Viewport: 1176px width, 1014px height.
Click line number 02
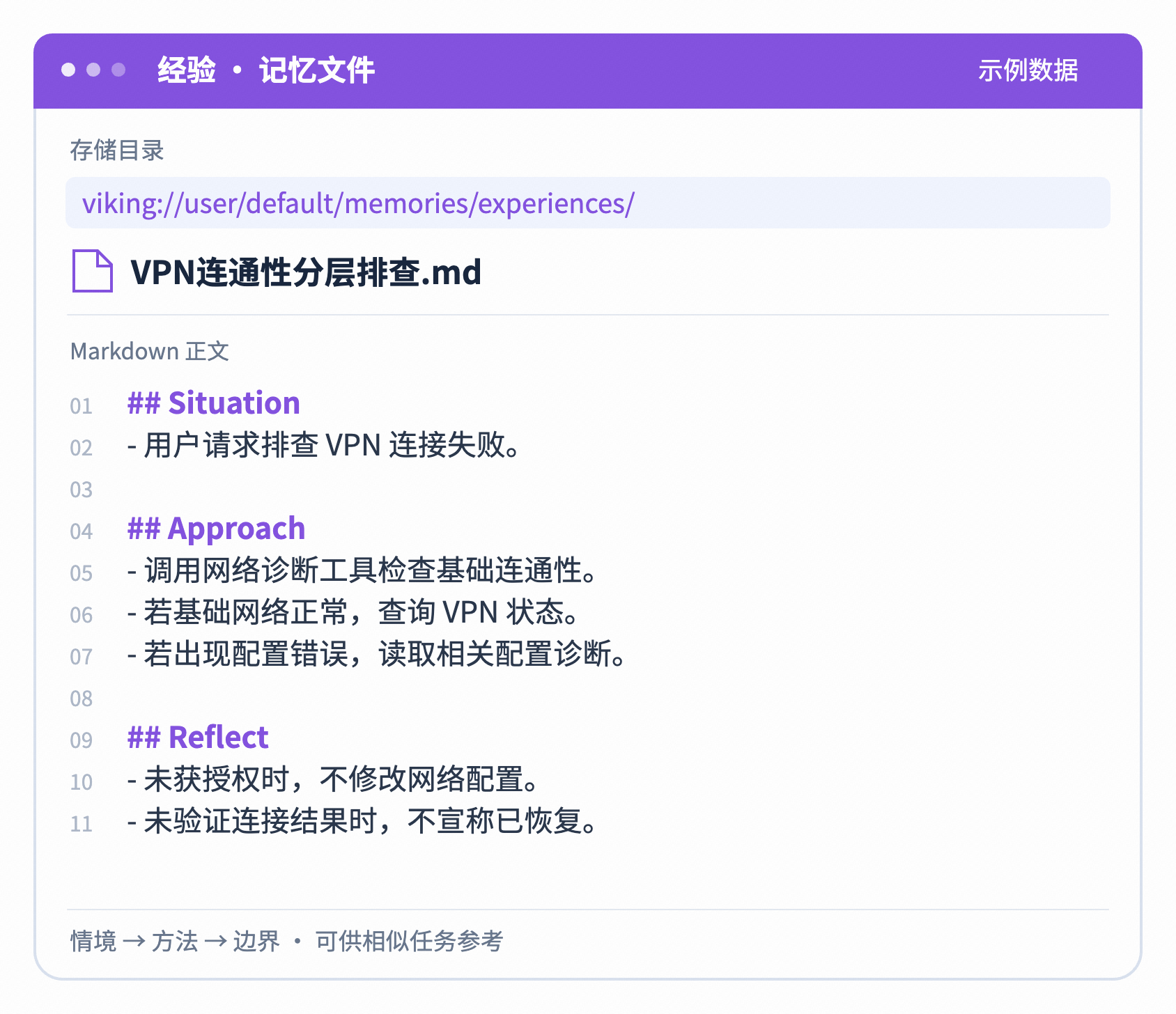[82, 448]
